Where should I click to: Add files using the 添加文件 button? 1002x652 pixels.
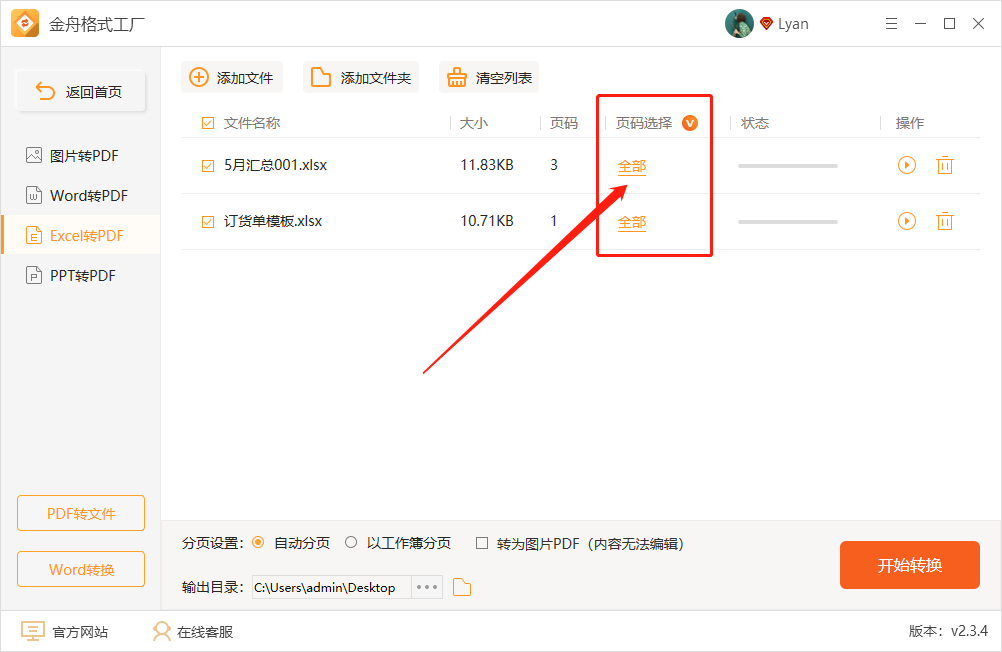pyautogui.click(x=231, y=77)
